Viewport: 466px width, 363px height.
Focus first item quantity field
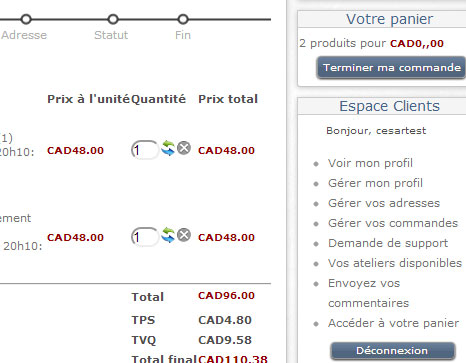[x=145, y=150]
